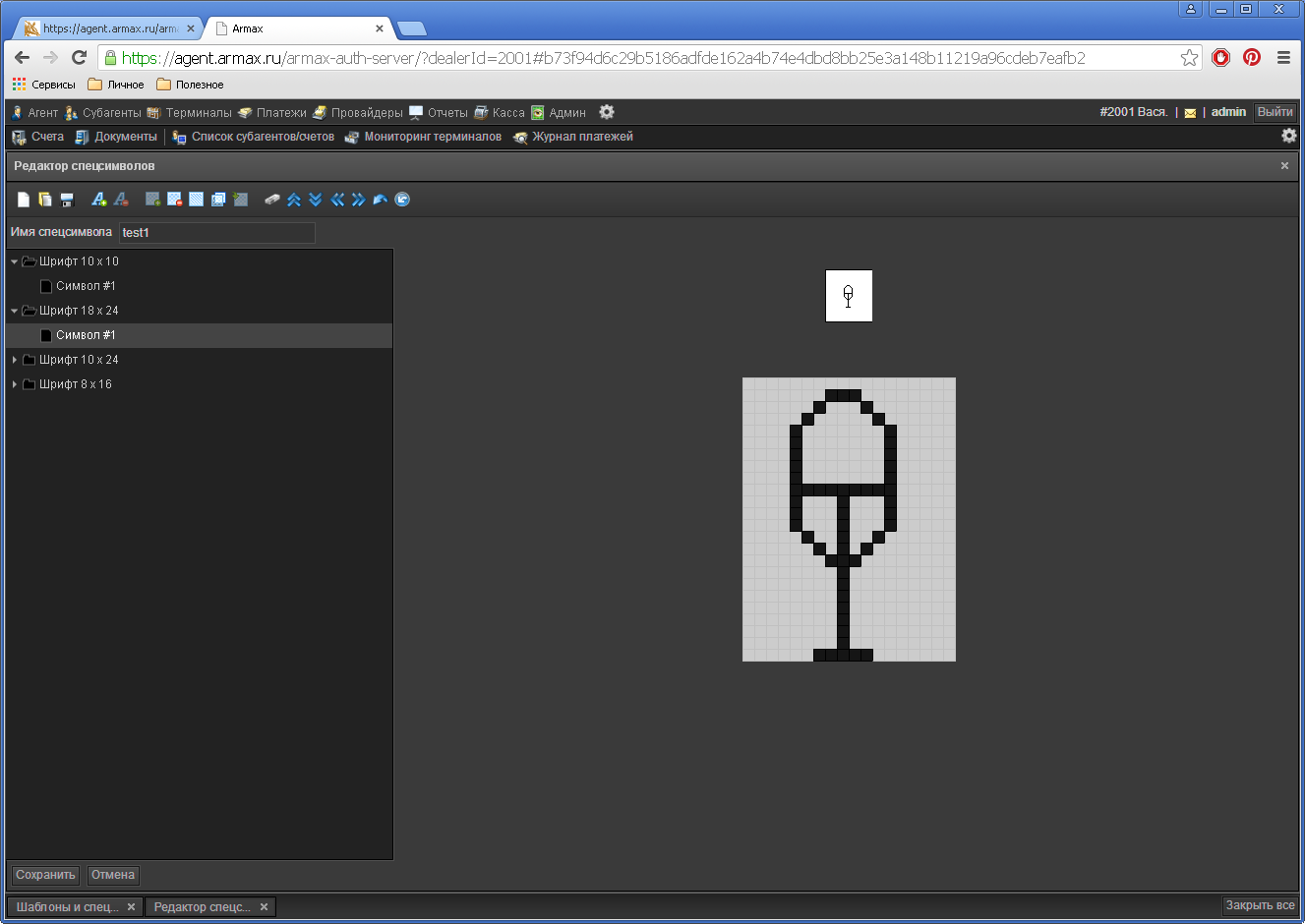Close the Редактор спецс... bottom tab
Screen dimensions: 1305x924
click(x=264, y=907)
